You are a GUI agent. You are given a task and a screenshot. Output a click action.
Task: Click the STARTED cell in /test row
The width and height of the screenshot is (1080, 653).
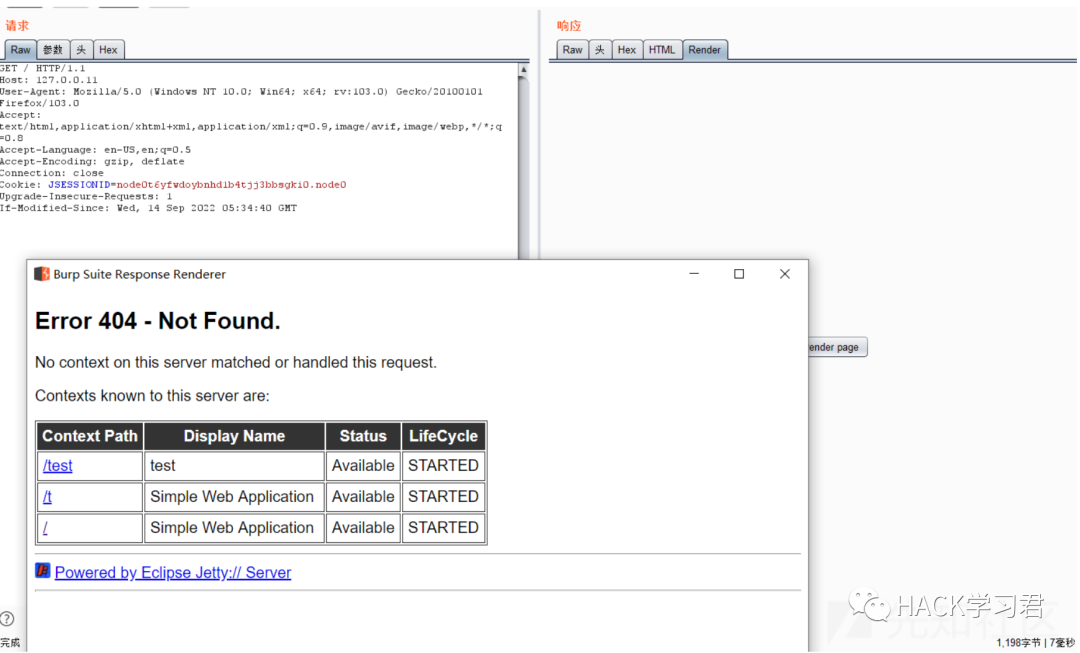pyautogui.click(x=444, y=466)
